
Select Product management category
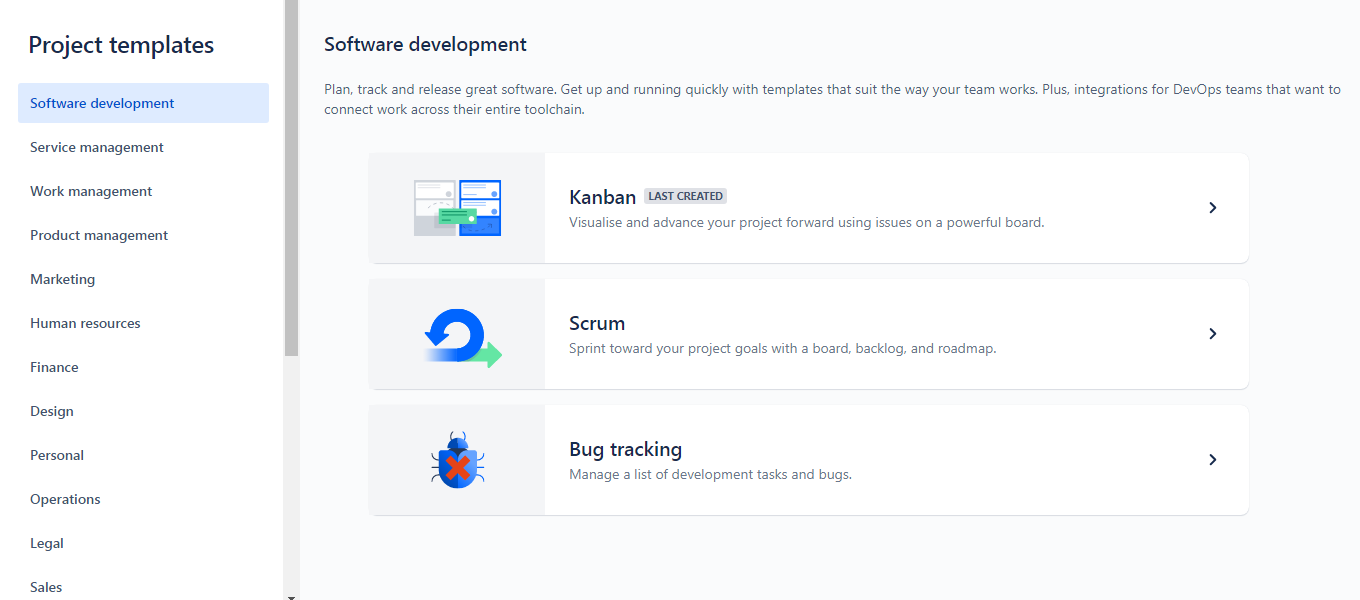click(143, 235)
